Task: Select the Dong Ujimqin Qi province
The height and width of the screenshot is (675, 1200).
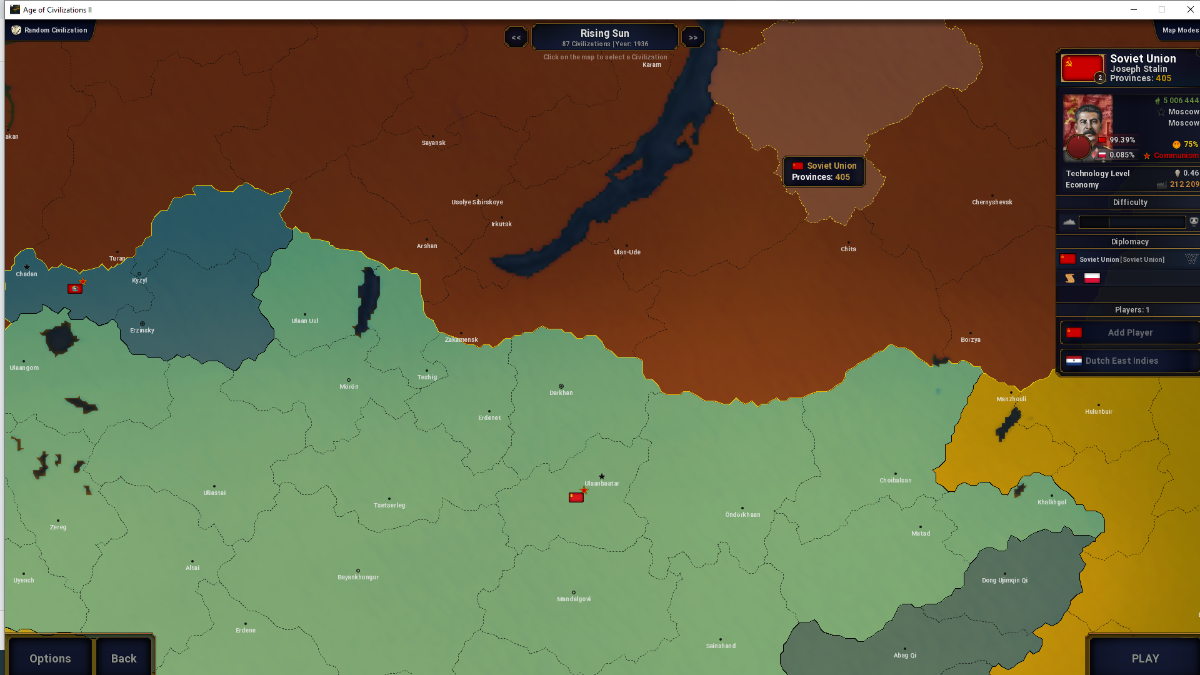Action: coord(1004,580)
